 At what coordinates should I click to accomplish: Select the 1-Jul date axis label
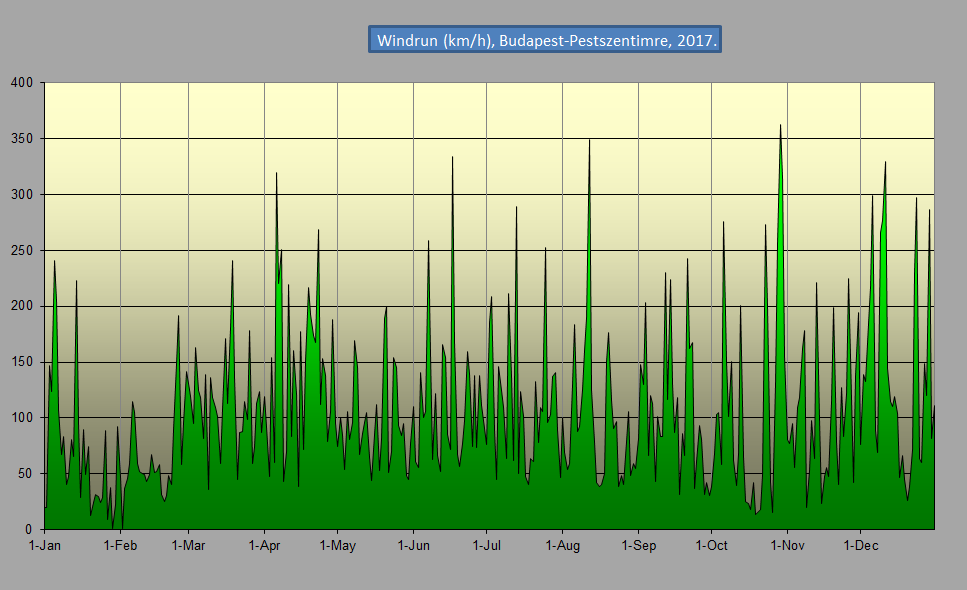click(486, 546)
